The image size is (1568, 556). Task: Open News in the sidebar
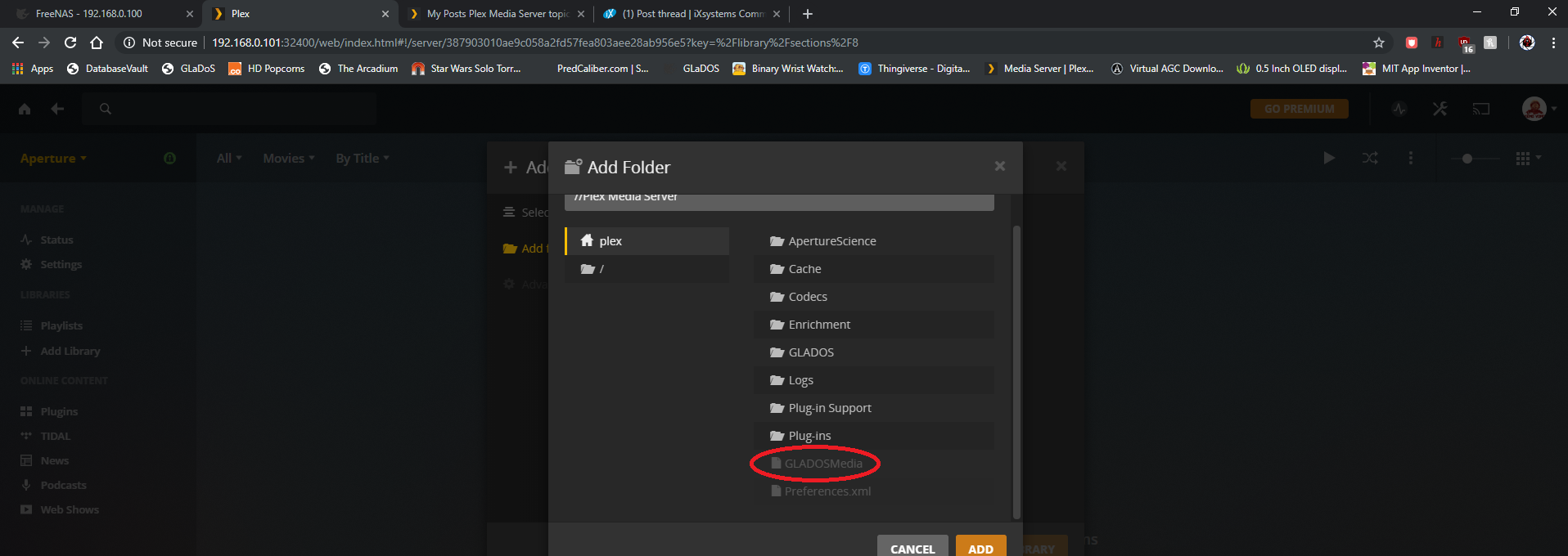click(44, 460)
